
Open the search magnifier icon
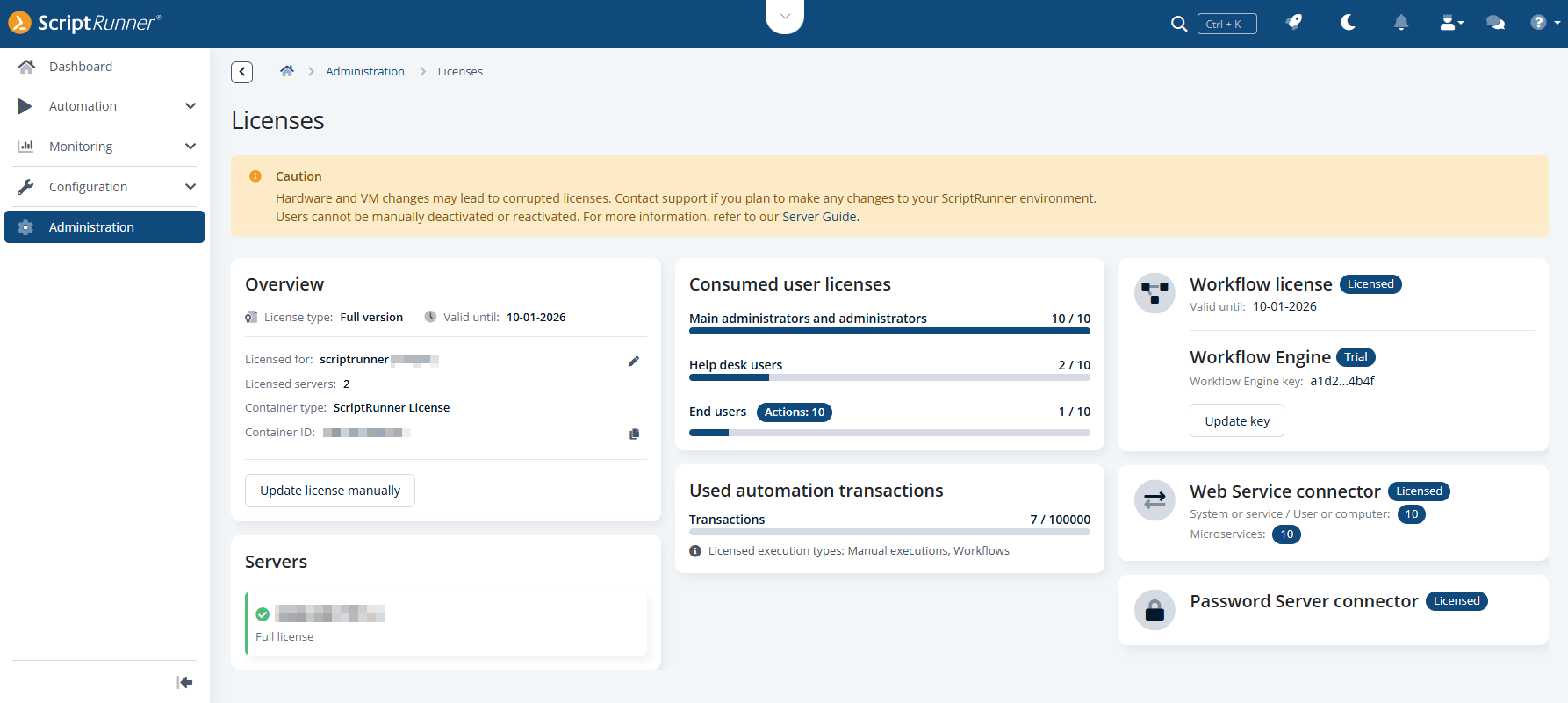coord(1179,24)
